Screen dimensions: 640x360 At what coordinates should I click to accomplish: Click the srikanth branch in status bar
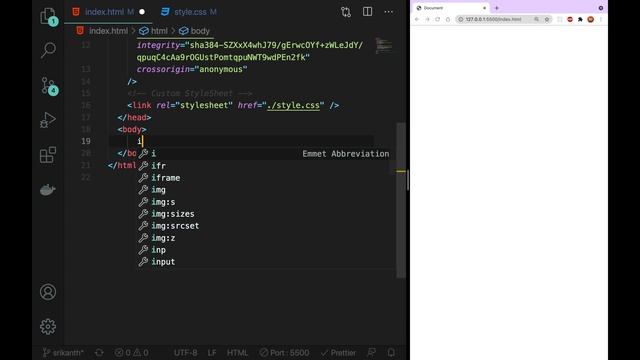coord(63,353)
